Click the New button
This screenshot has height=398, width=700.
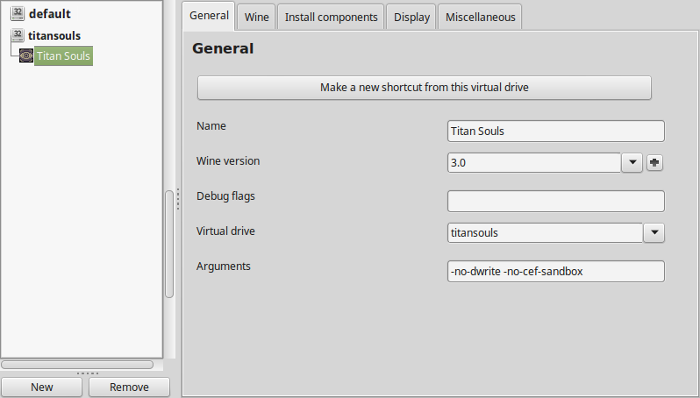[x=42, y=387]
